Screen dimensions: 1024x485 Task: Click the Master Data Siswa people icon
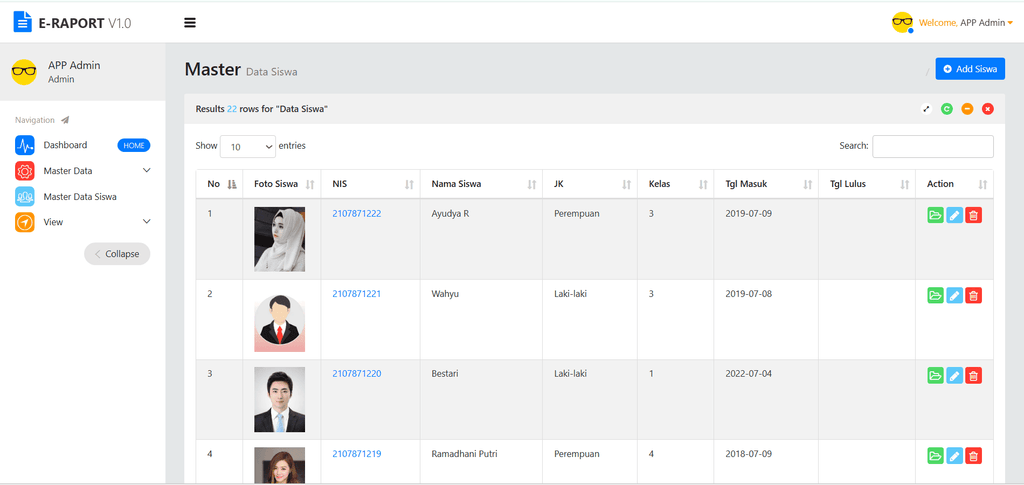coord(25,196)
